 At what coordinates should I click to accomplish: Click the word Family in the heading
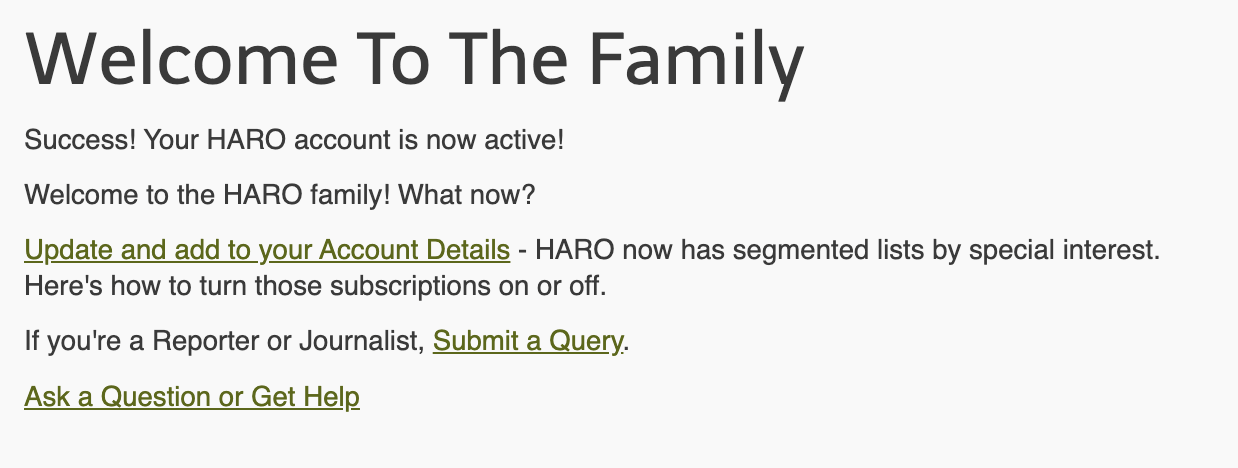point(695,59)
